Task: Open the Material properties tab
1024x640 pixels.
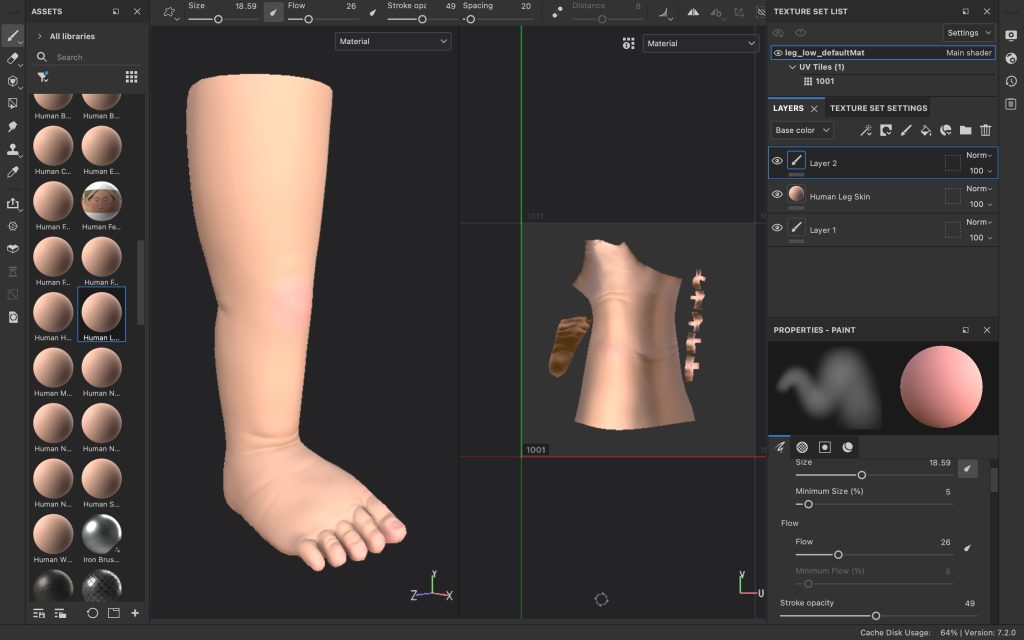Action: pos(848,447)
